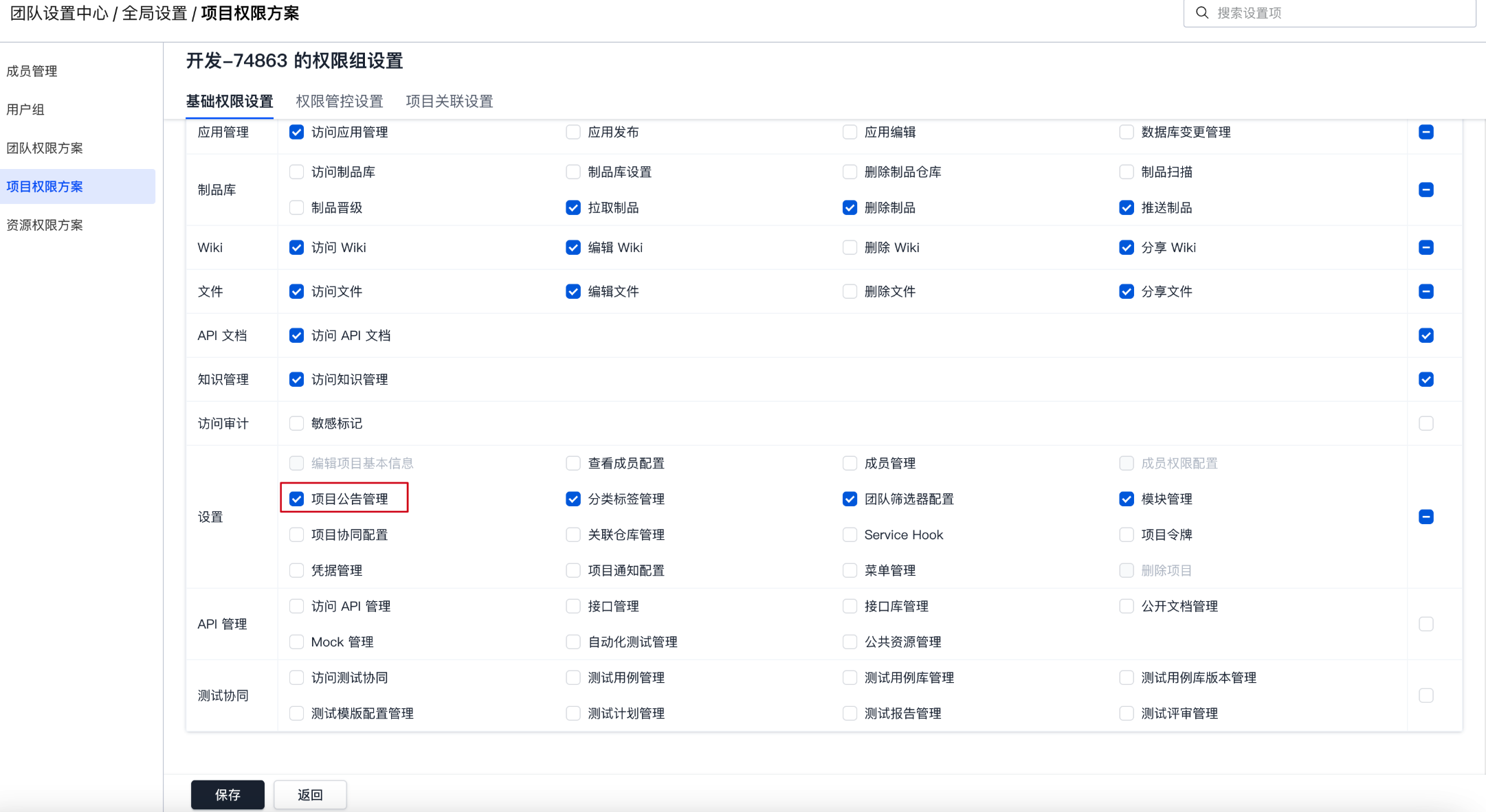Screen dimensions: 1486x812
Task: Click the search magnifier icon
Action: pos(1201,12)
